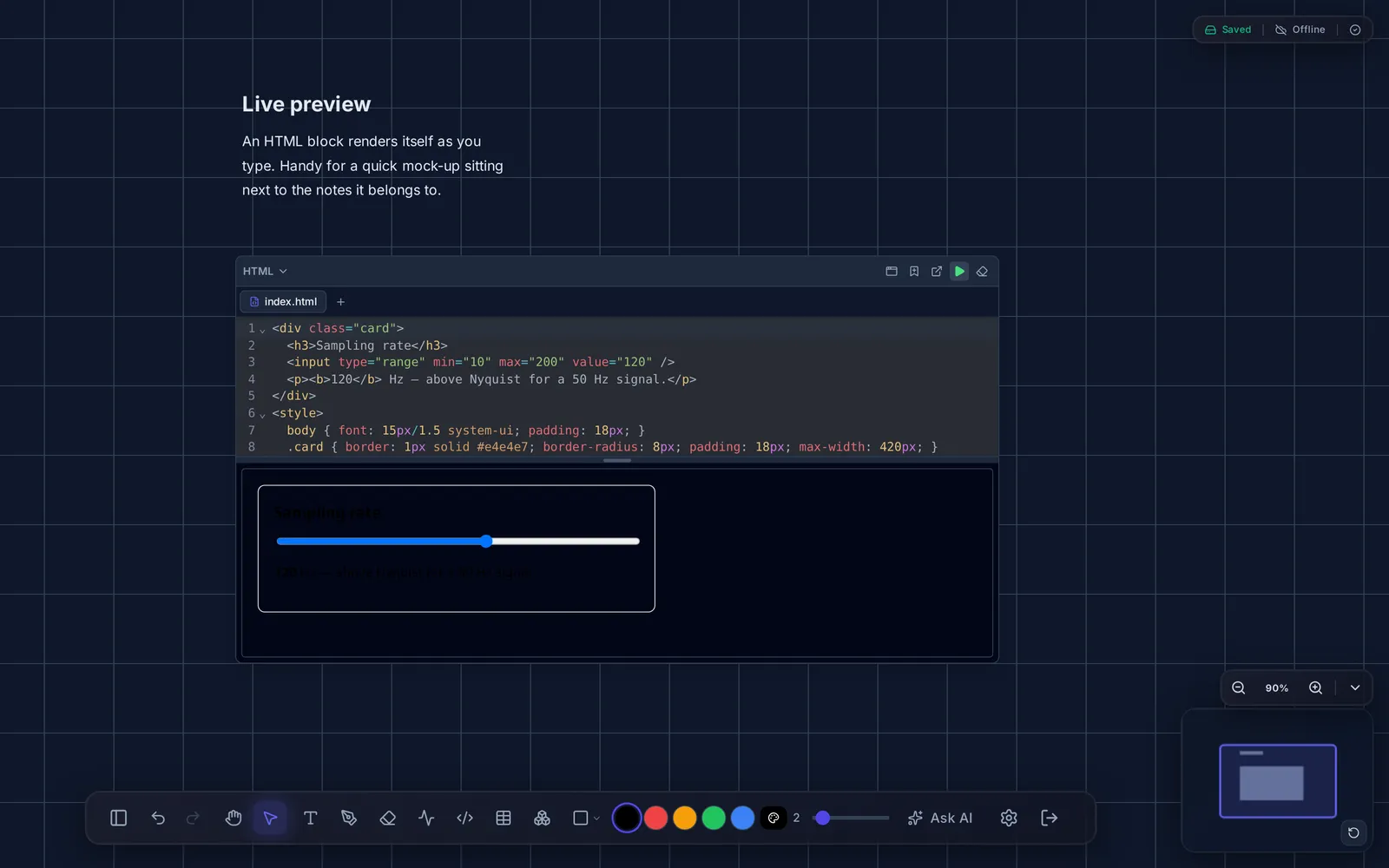
Task: Choose the green color swatch
Action: pyautogui.click(x=714, y=818)
